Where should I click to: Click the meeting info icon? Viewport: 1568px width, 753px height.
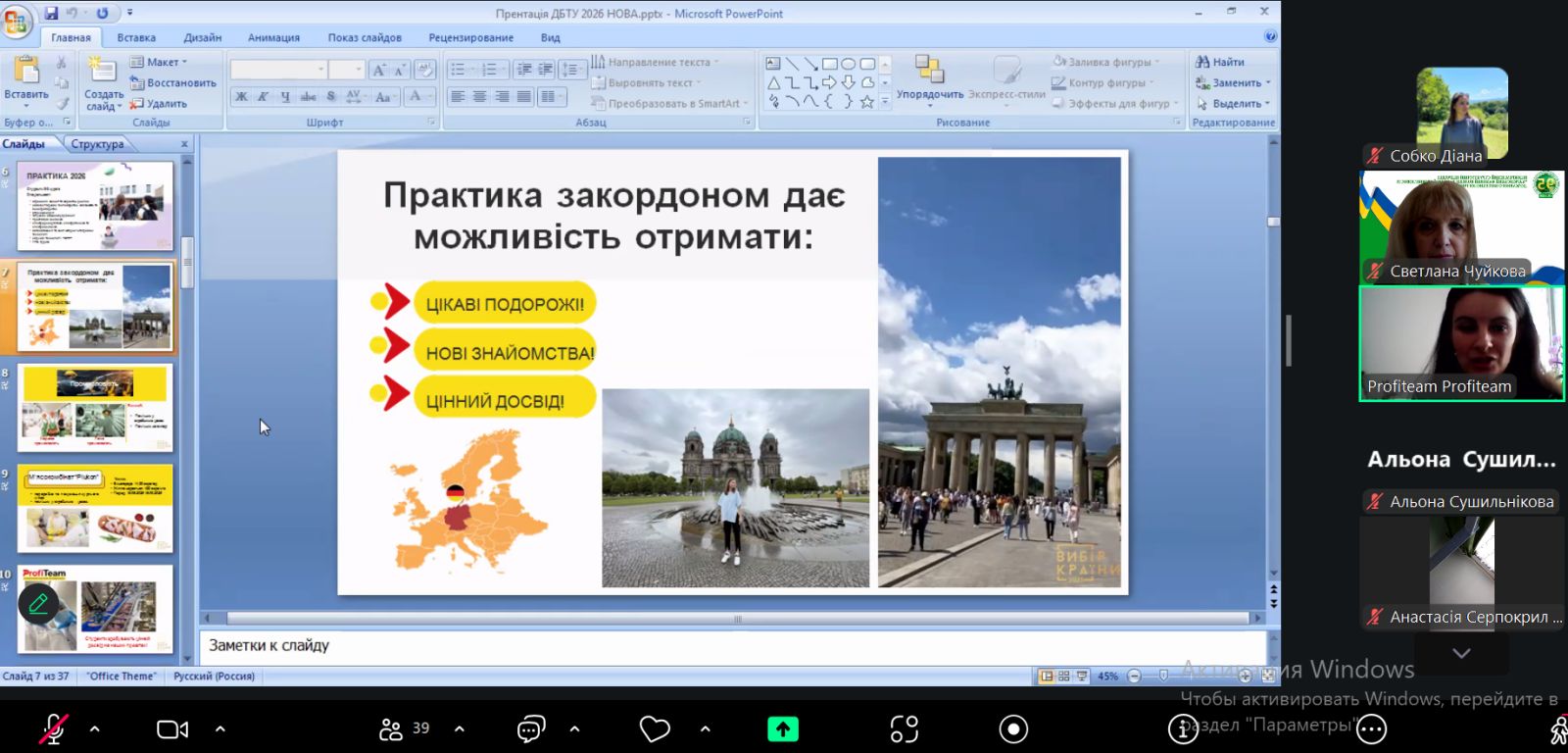(1183, 728)
